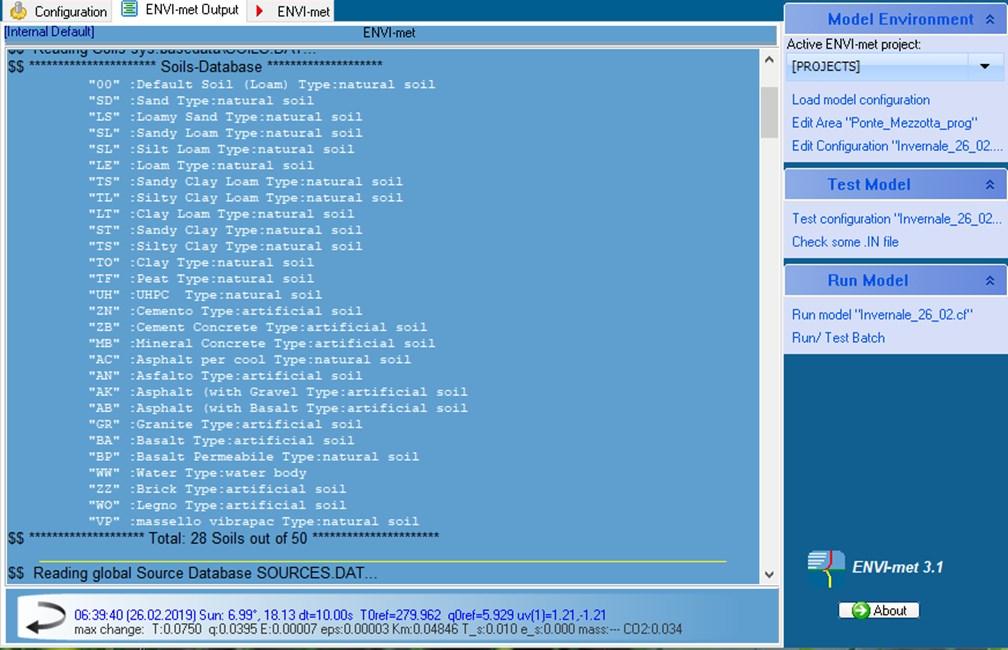
Task: Click the [Internal Default] label
Action: [x=50, y=32]
